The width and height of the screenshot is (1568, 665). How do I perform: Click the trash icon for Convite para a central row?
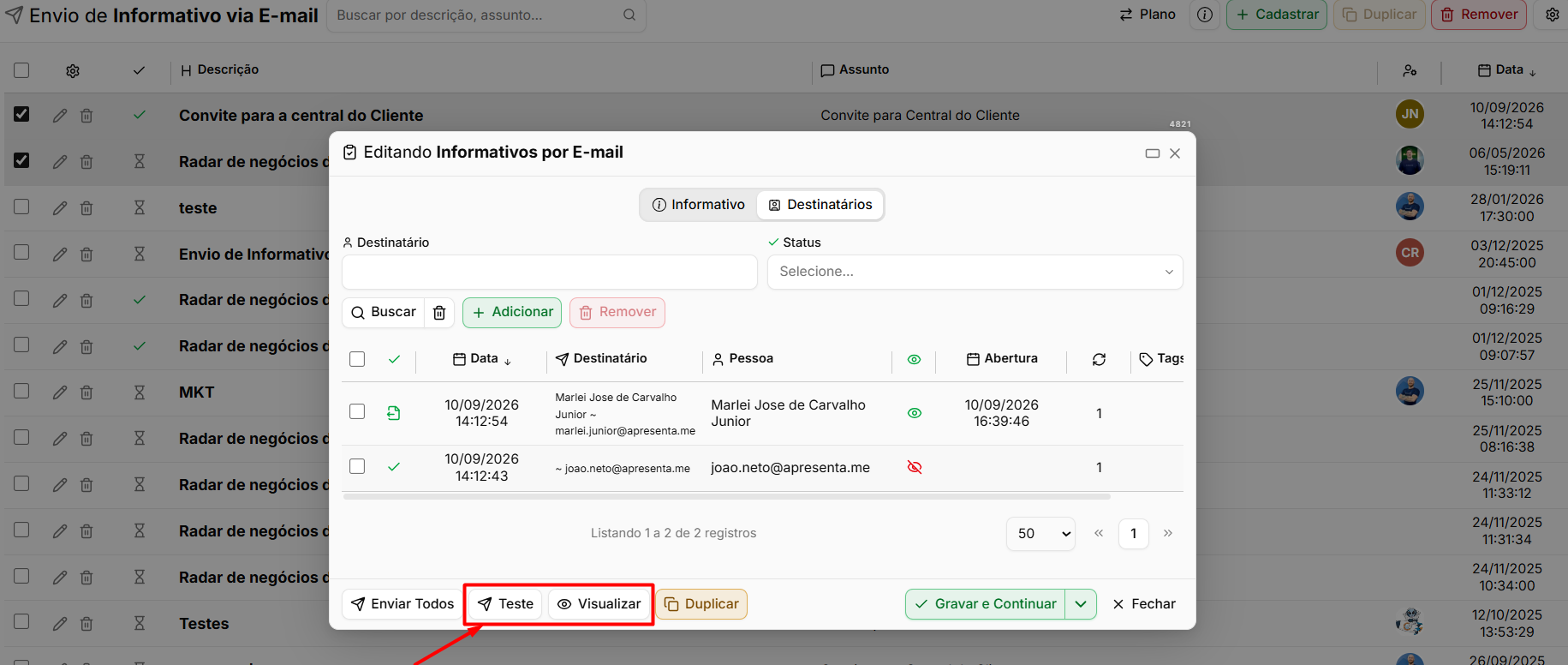pyautogui.click(x=86, y=116)
